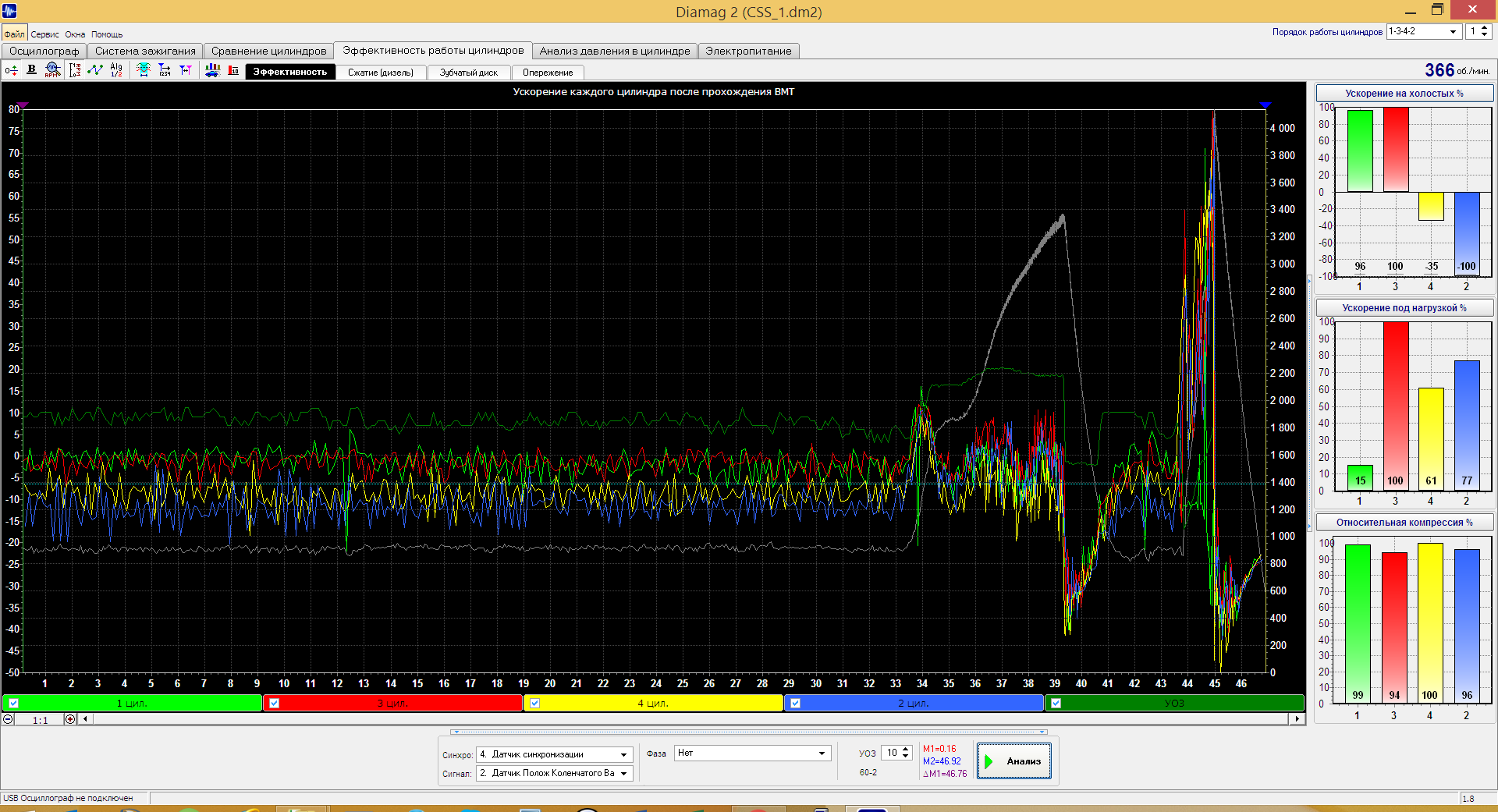Click the Относительная компрессия % header

[x=1404, y=522]
